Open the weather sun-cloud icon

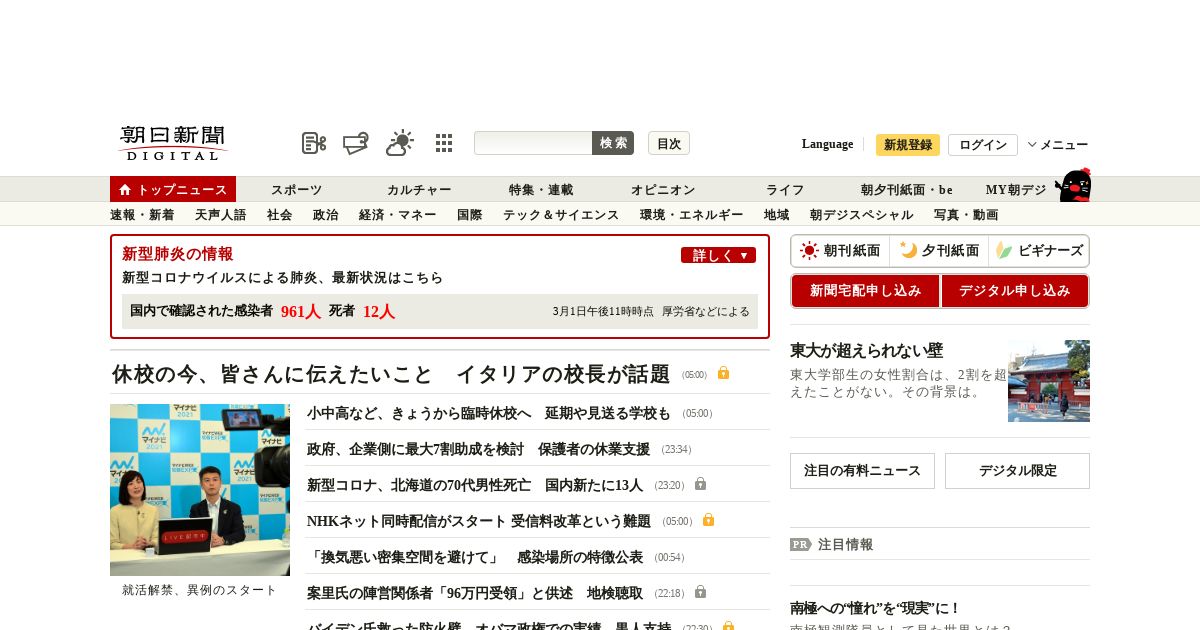(x=400, y=143)
